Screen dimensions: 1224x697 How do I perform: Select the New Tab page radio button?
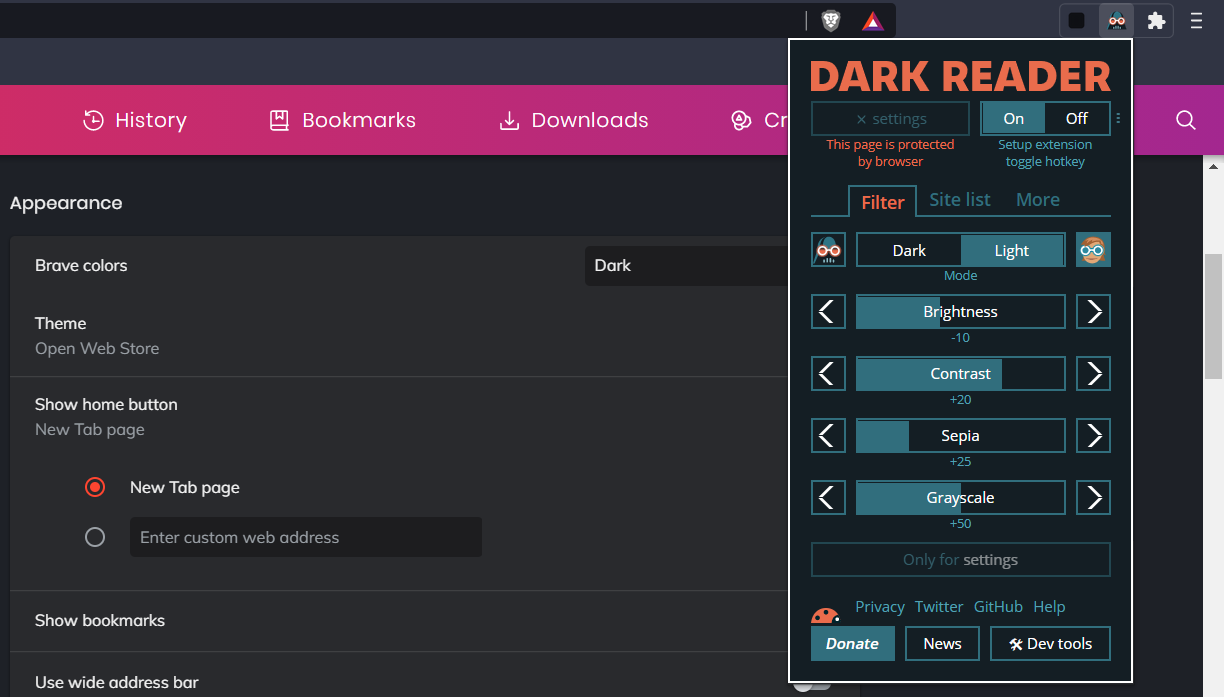point(95,487)
